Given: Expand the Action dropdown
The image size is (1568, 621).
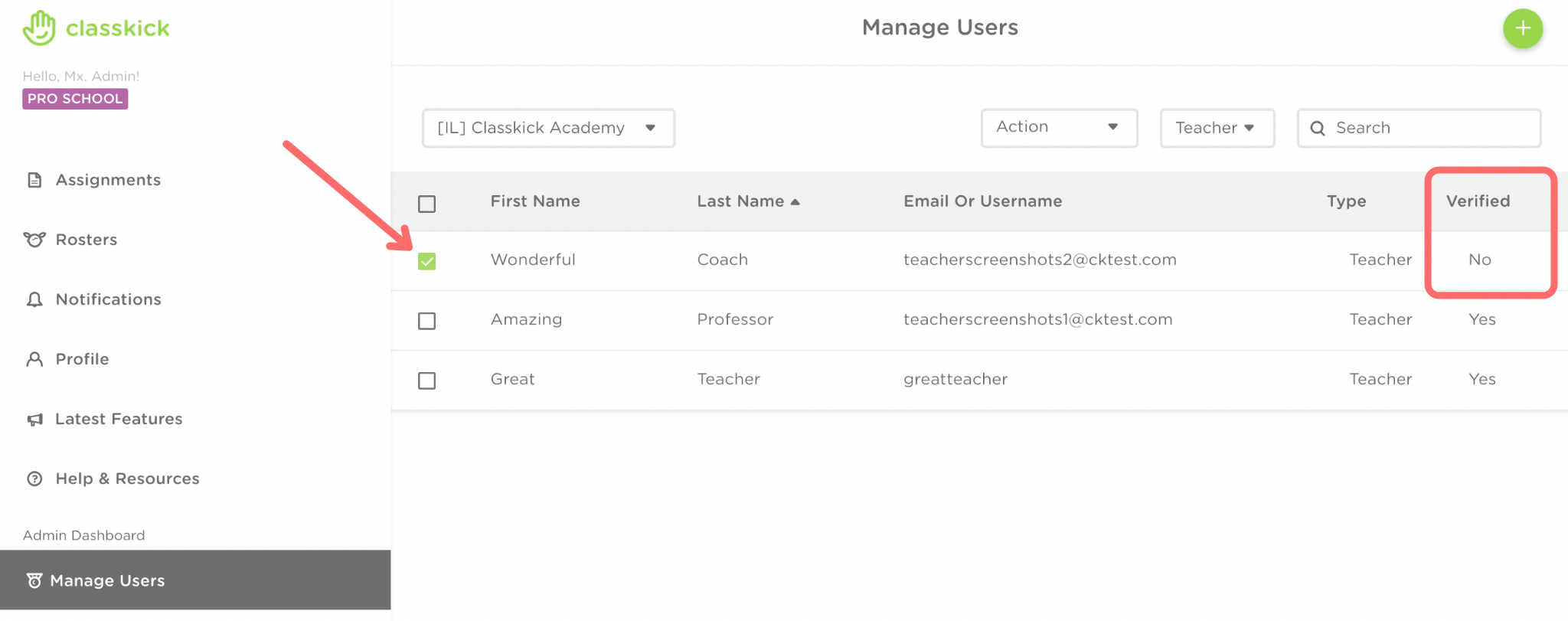Looking at the screenshot, I should [1059, 128].
